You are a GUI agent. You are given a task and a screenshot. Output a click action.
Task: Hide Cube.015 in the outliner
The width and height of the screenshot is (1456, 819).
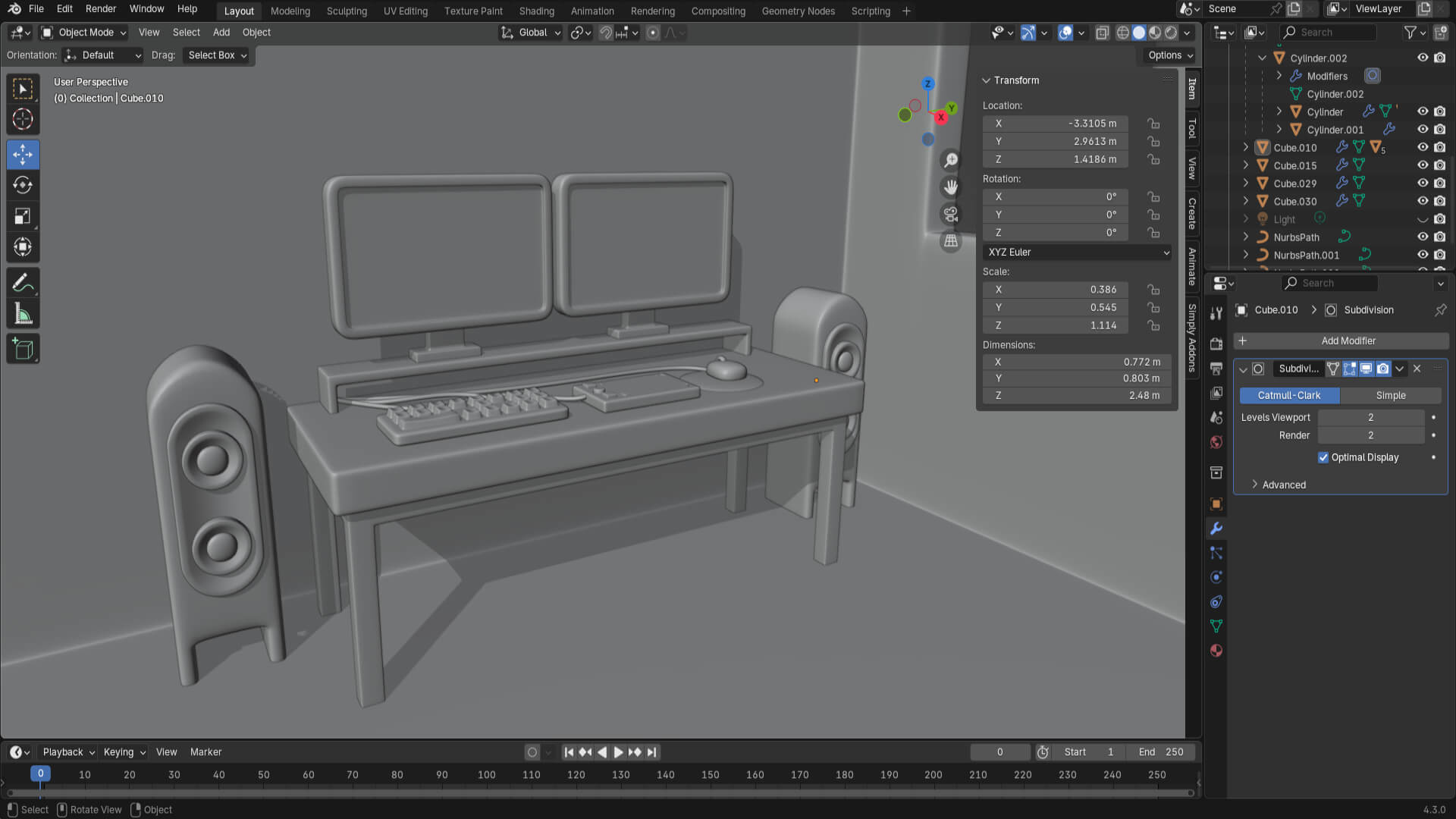[1423, 165]
